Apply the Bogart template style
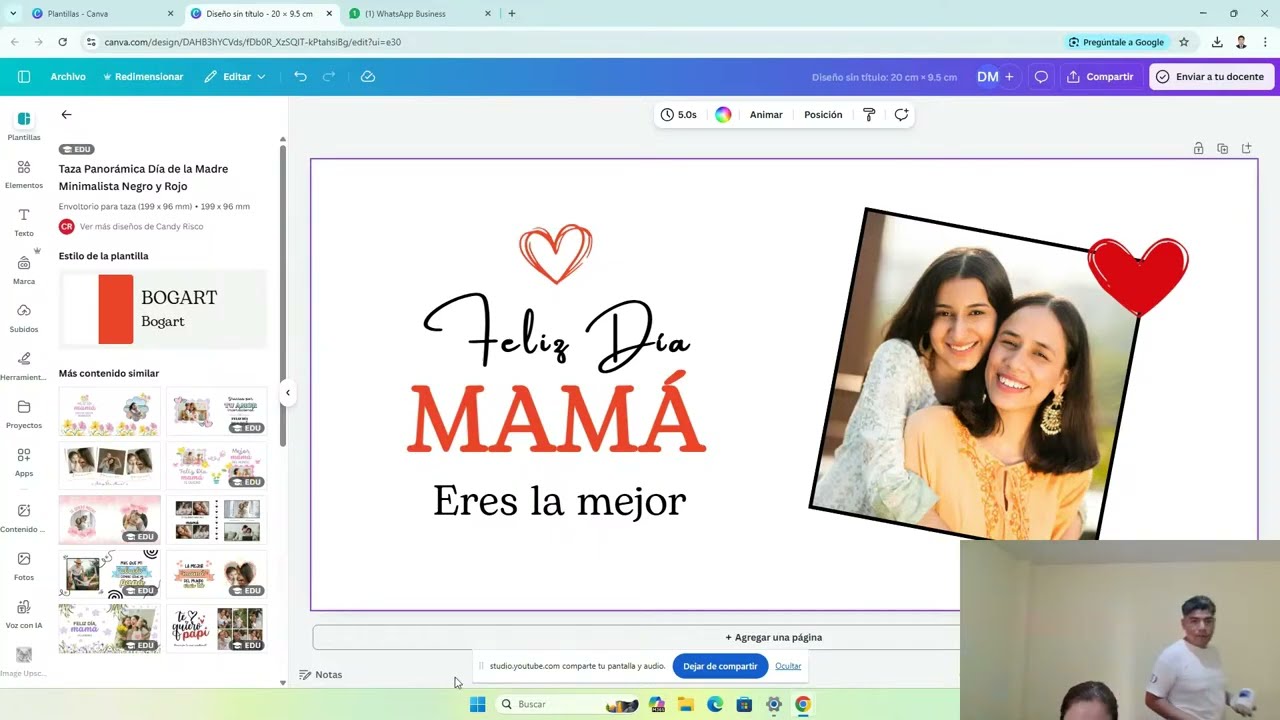This screenshot has height=720, width=1280. [163, 309]
